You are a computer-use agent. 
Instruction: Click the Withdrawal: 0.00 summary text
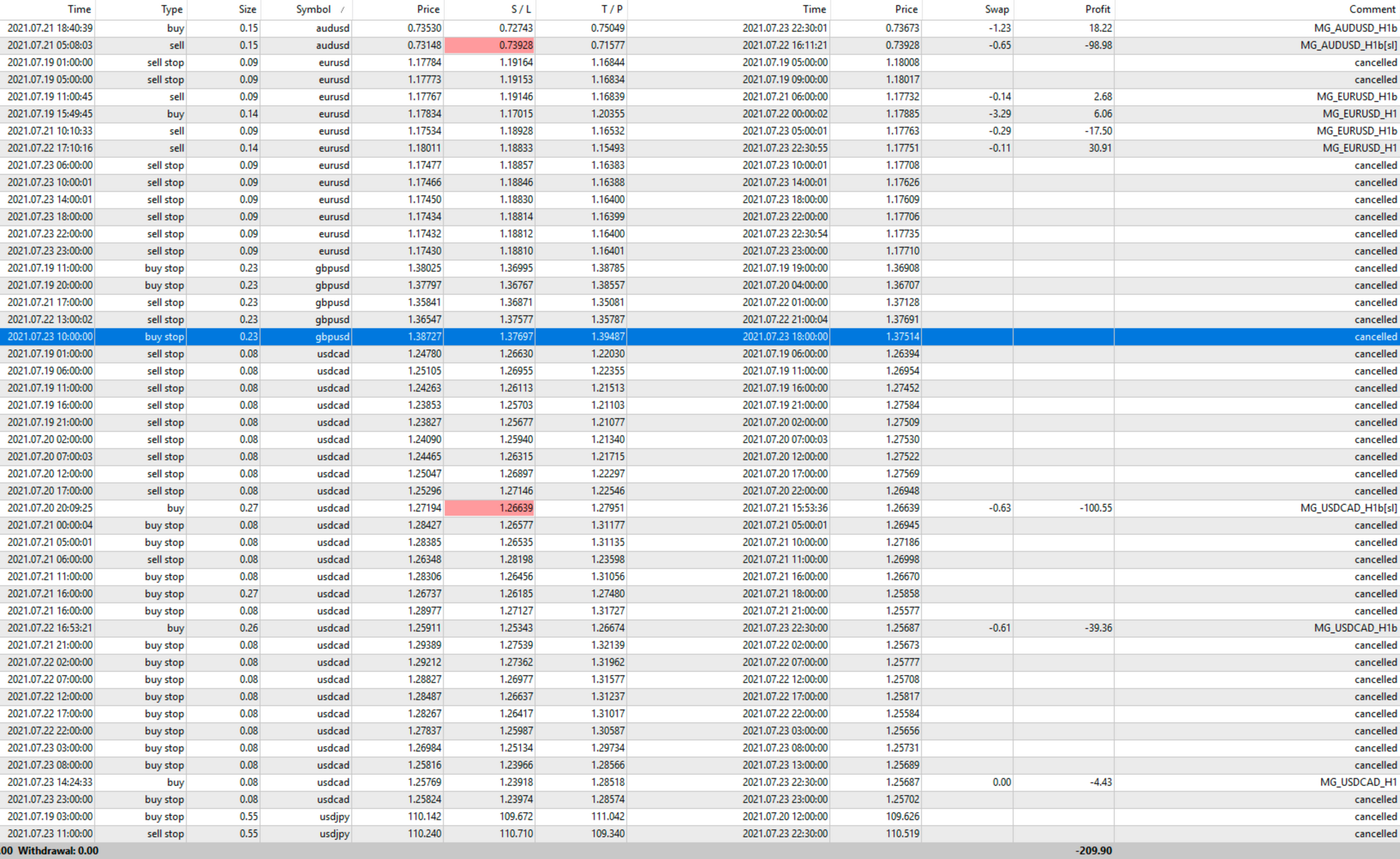[58, 850]
